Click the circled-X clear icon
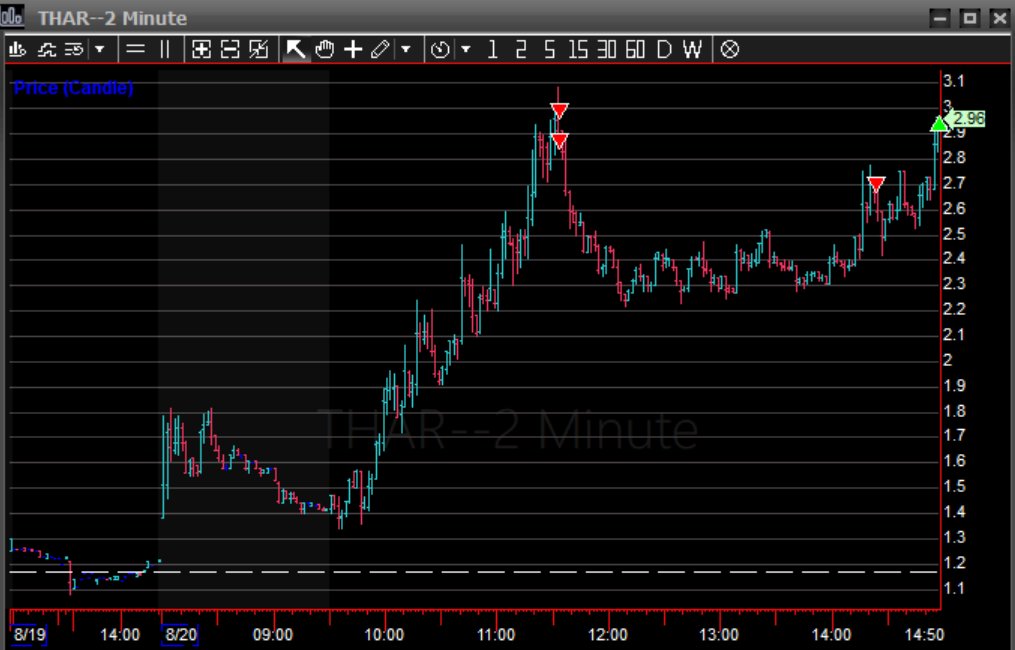 click(x=729, y=48)
